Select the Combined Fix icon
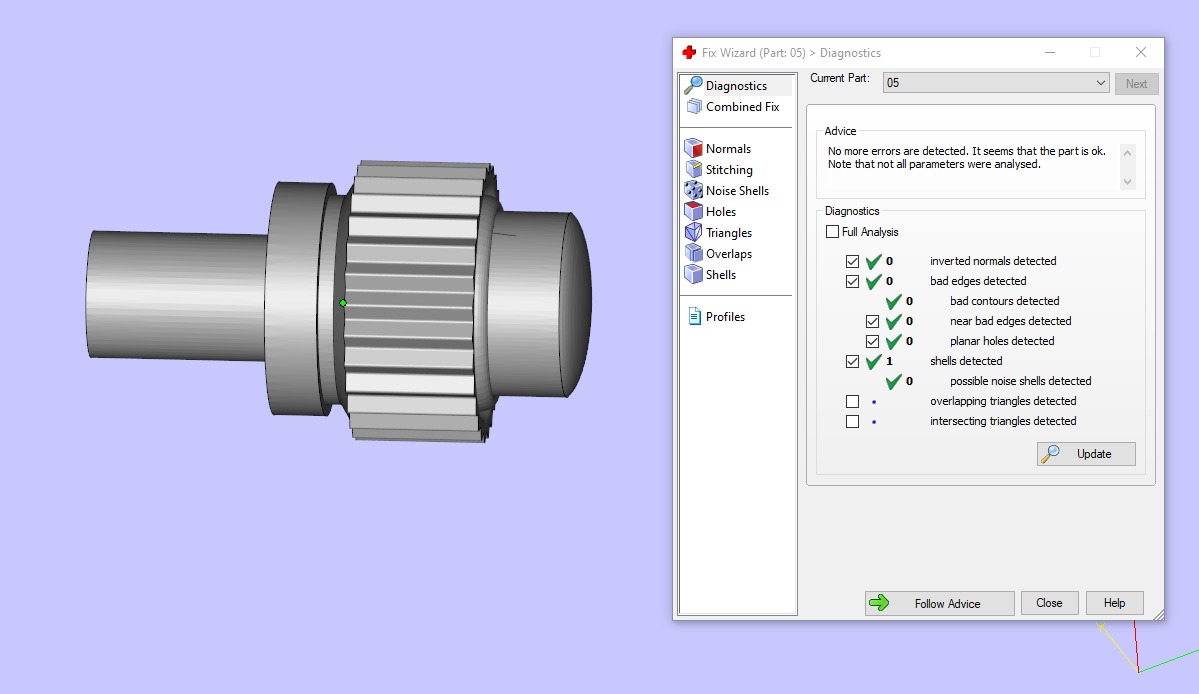 point(694,106)
